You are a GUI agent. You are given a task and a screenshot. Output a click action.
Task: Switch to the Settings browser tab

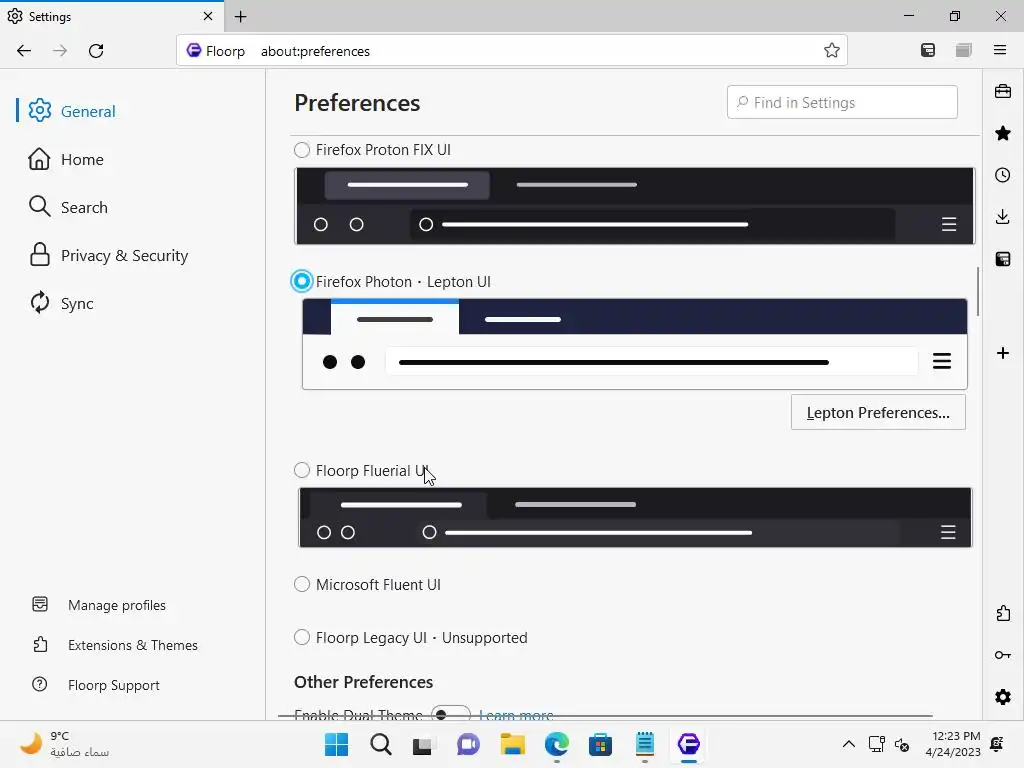click(x=111, y=16)
